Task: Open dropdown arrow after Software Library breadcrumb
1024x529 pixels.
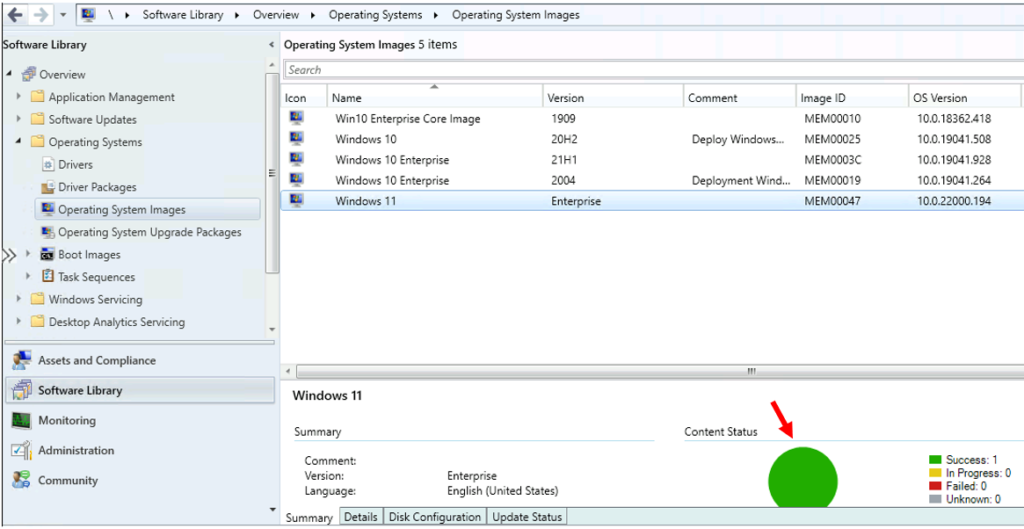Action: click(x=239, y=15)
